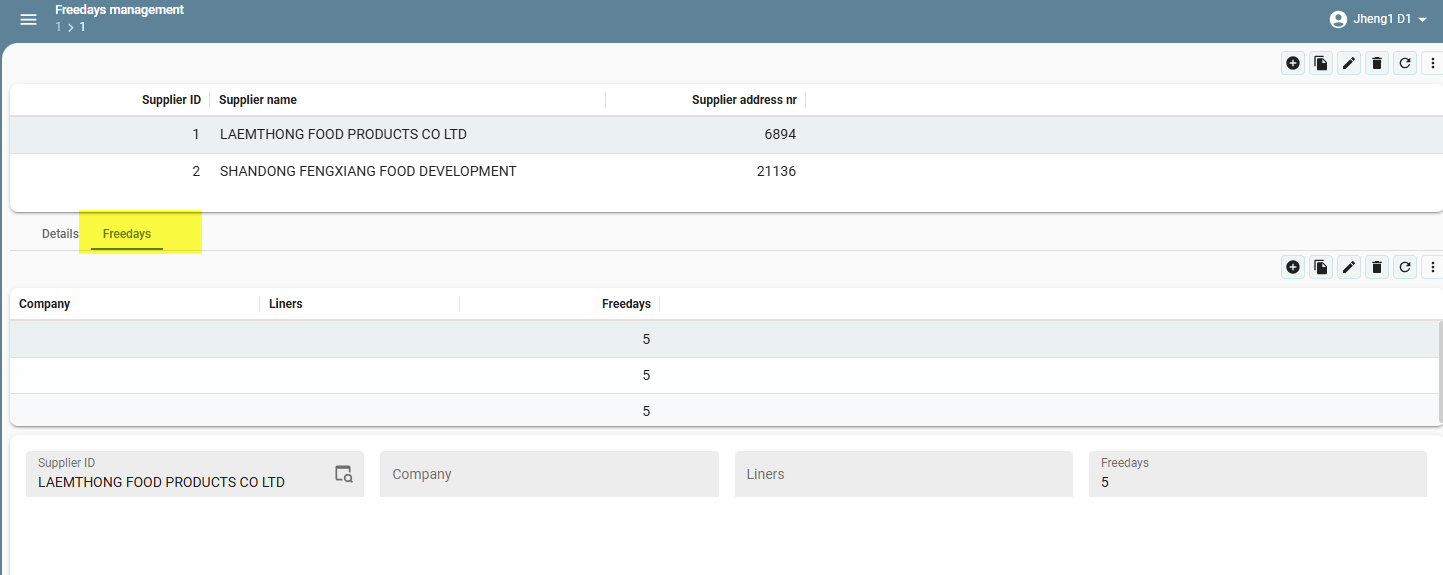1443x575 pixels.
Task: Select the SHANDONG FENGXIANG FOOD DEVELOPMENT row
Action: coord(726,171)
